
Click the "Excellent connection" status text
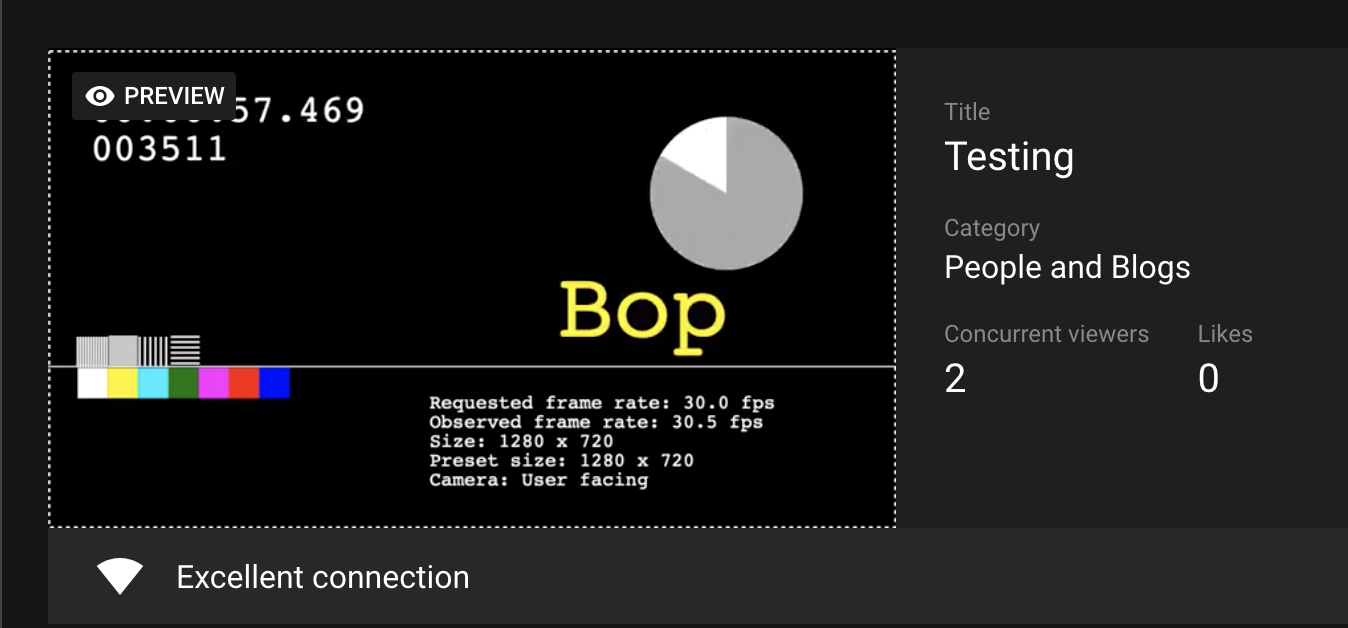322,577
